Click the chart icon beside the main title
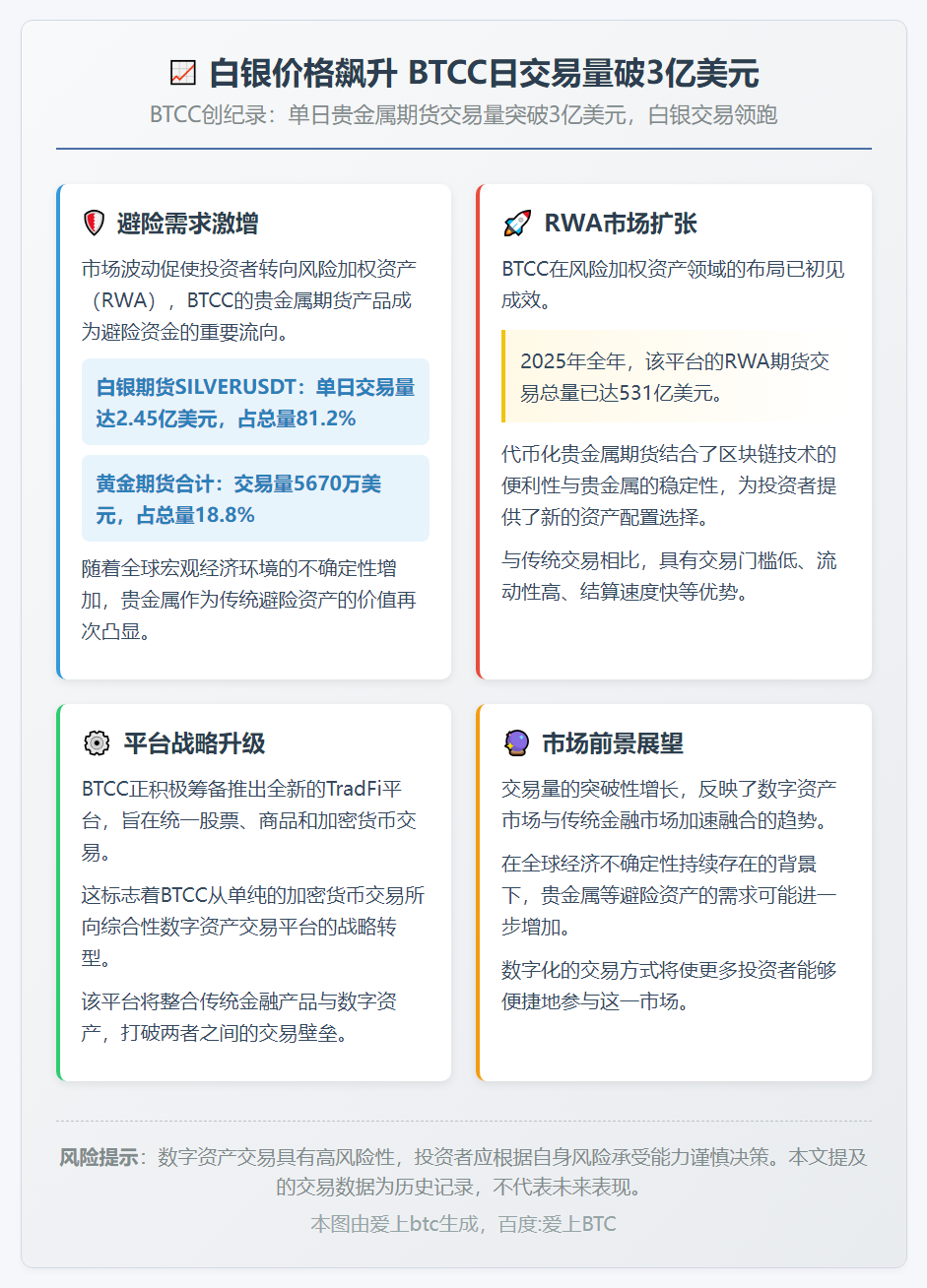The height and width of the screenshot is (1288, 927). 182,73
